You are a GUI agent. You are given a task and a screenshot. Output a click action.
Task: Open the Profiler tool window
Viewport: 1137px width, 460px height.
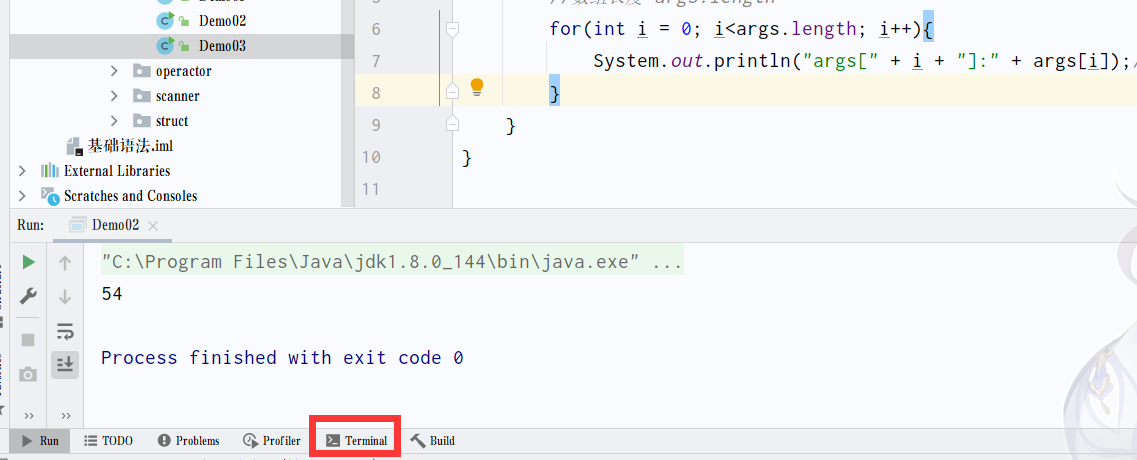pos(271,440)
